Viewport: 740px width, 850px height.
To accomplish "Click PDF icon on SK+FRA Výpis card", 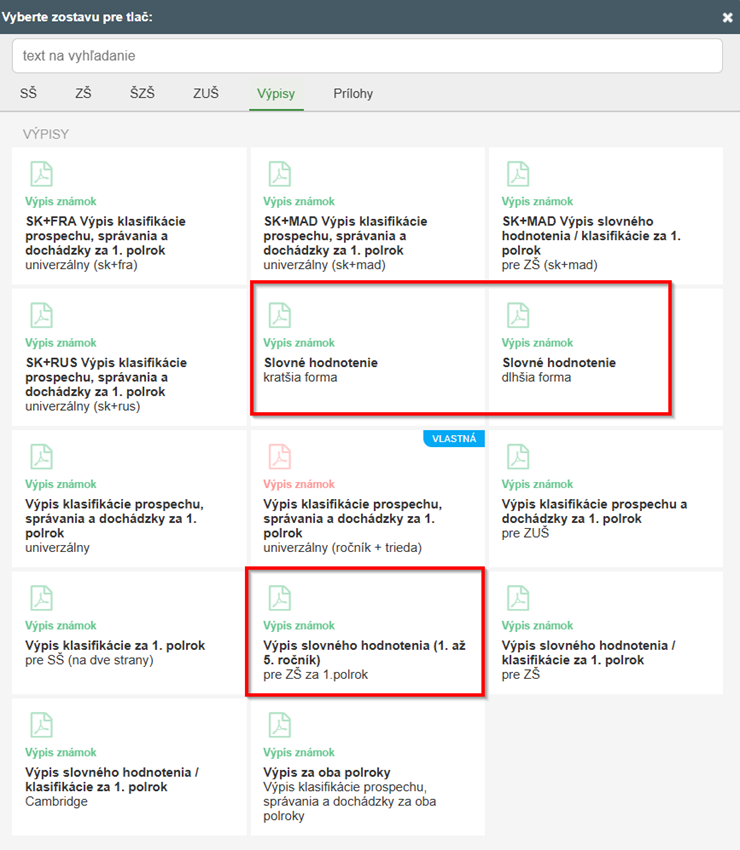I will pyautogui.click(x=41, y=173).
